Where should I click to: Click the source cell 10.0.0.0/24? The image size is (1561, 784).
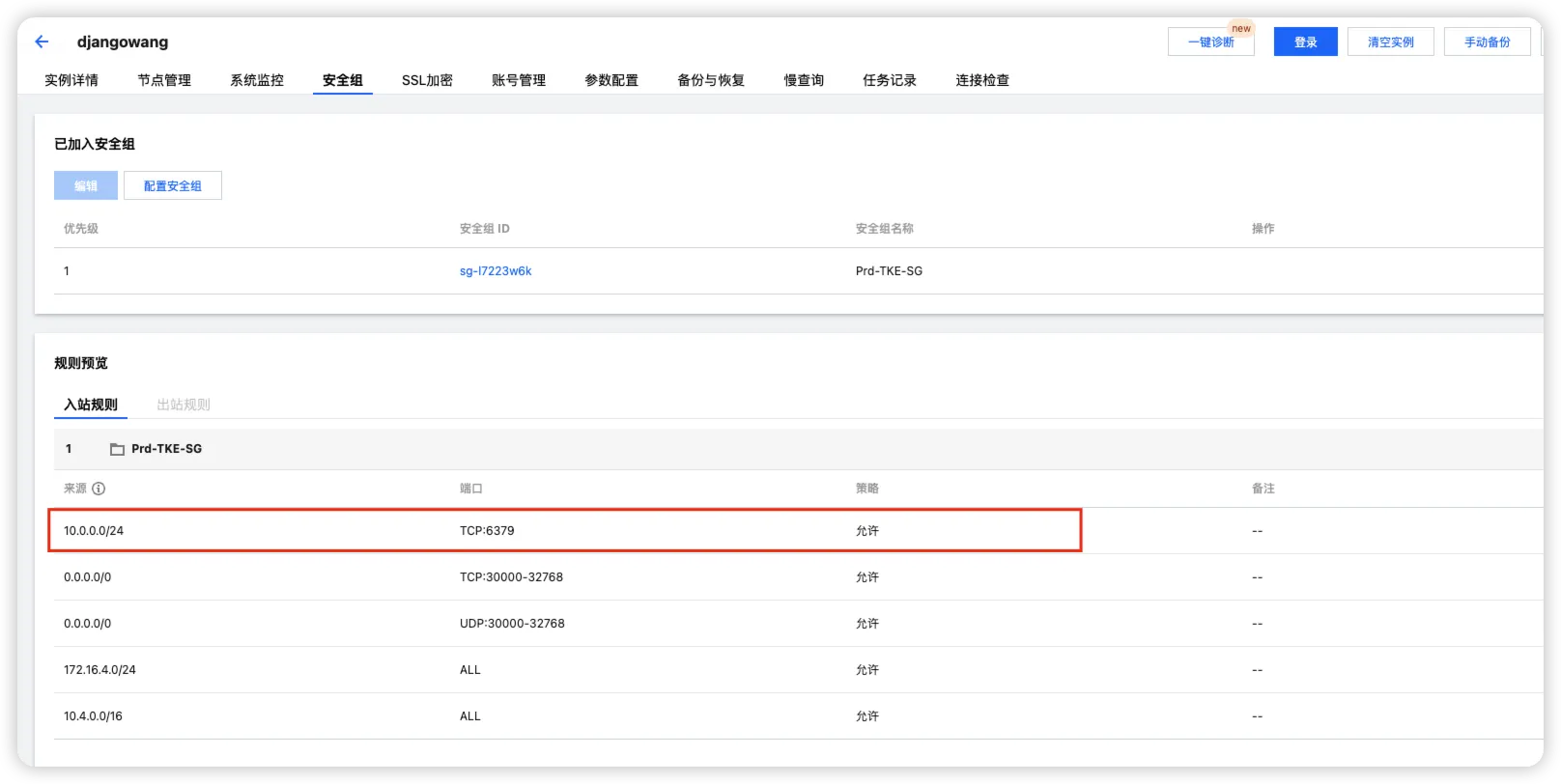(x=94, y=531)
